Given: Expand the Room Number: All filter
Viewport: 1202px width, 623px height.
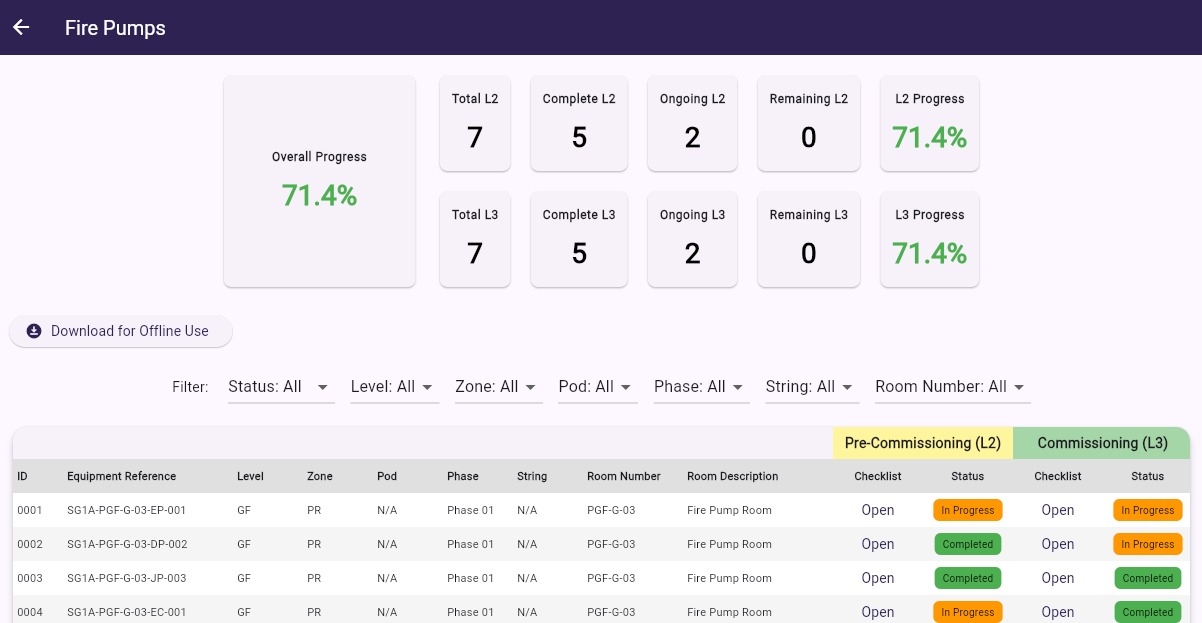Looking at the screenshot, I should [x=952, y=387].
